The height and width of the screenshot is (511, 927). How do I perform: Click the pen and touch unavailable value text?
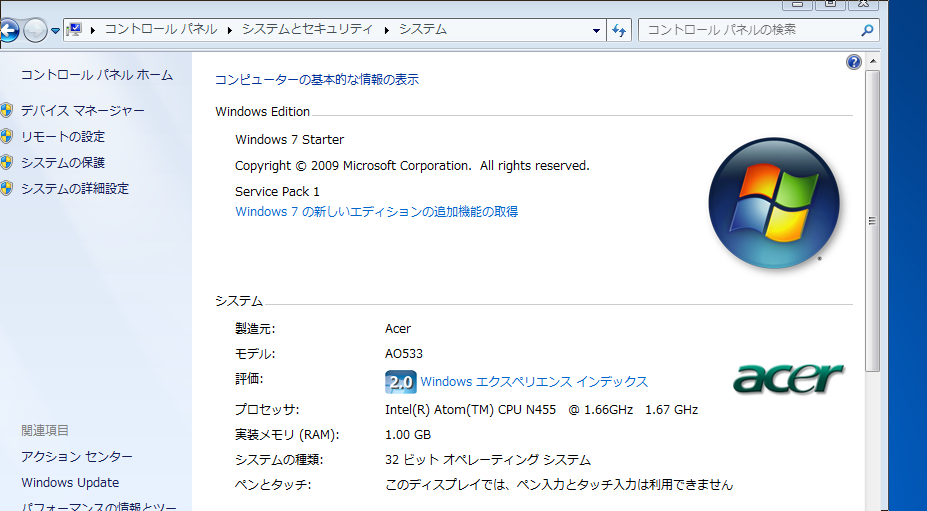point(559,485)
